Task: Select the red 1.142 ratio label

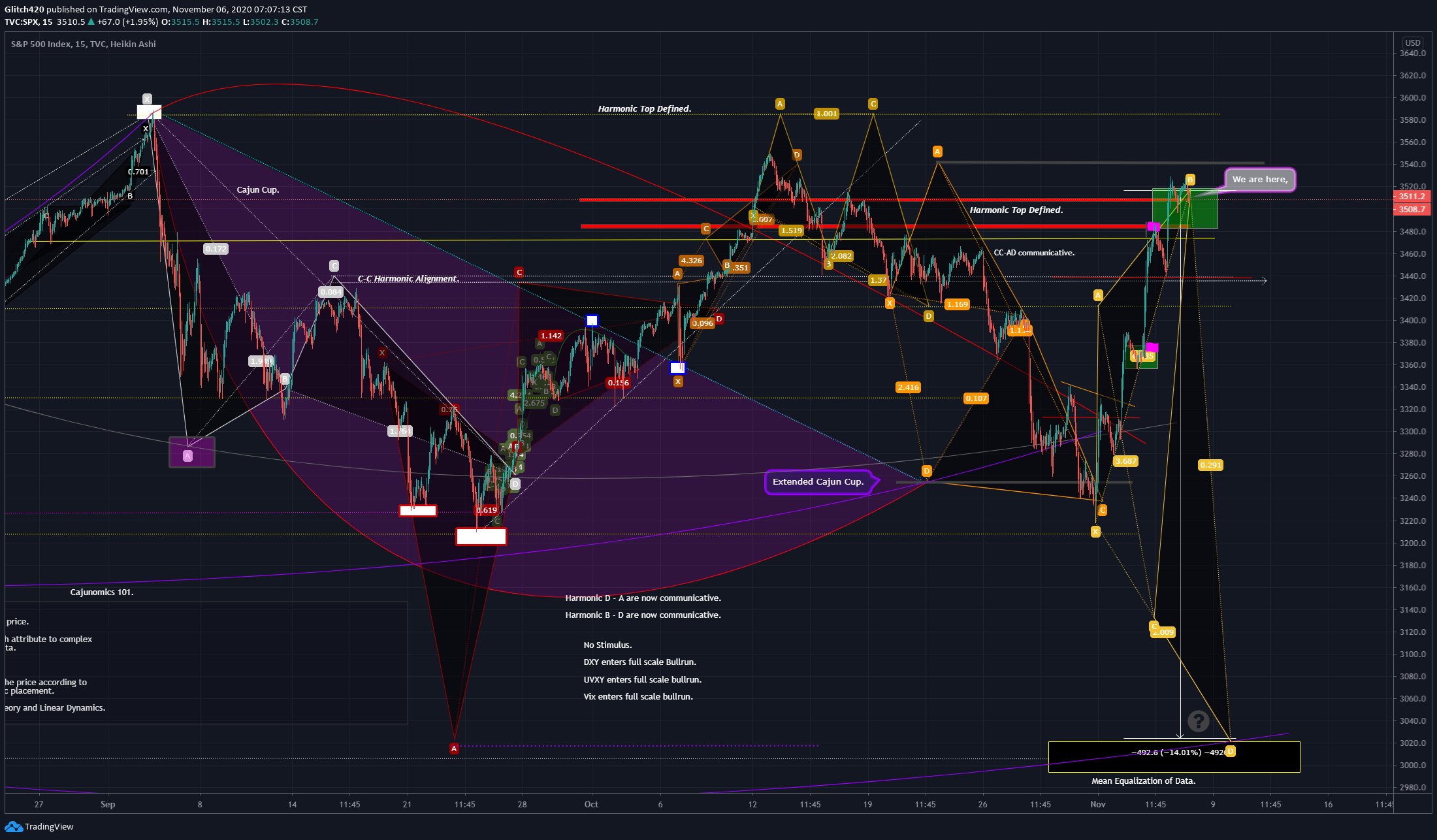Action: (551, 336)
